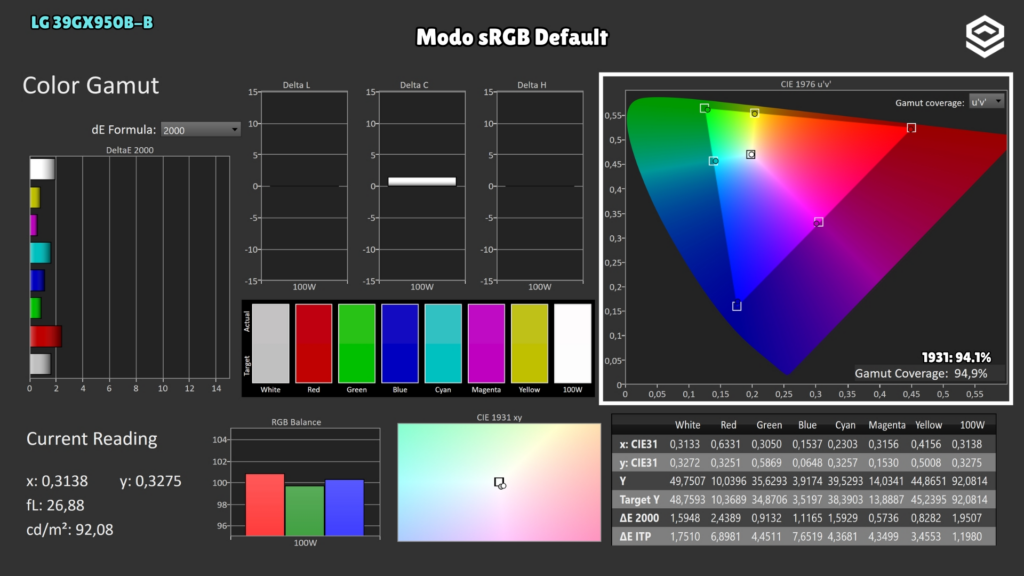Click the value 2,4389 in the table
The image size is (1024, 576).
726,518
